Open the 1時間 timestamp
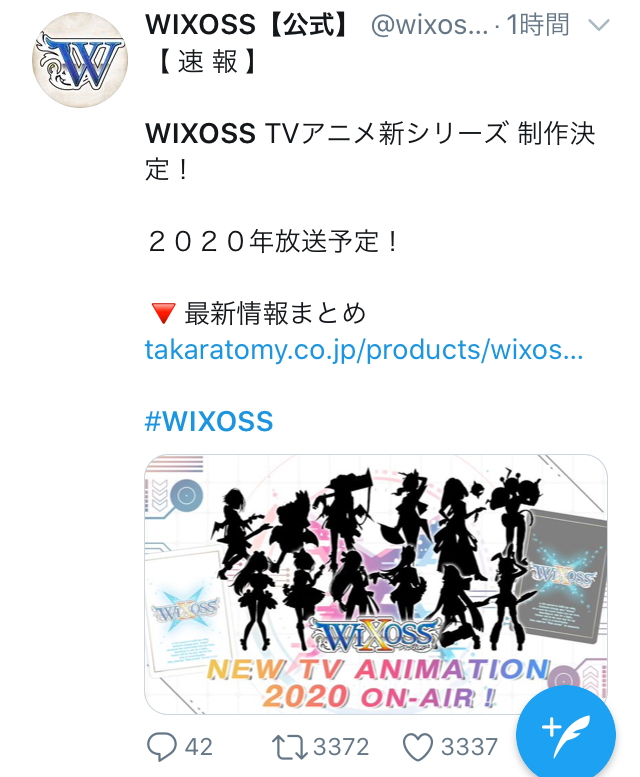The width and height of the screenshot is (640, 777). point(538,25)
